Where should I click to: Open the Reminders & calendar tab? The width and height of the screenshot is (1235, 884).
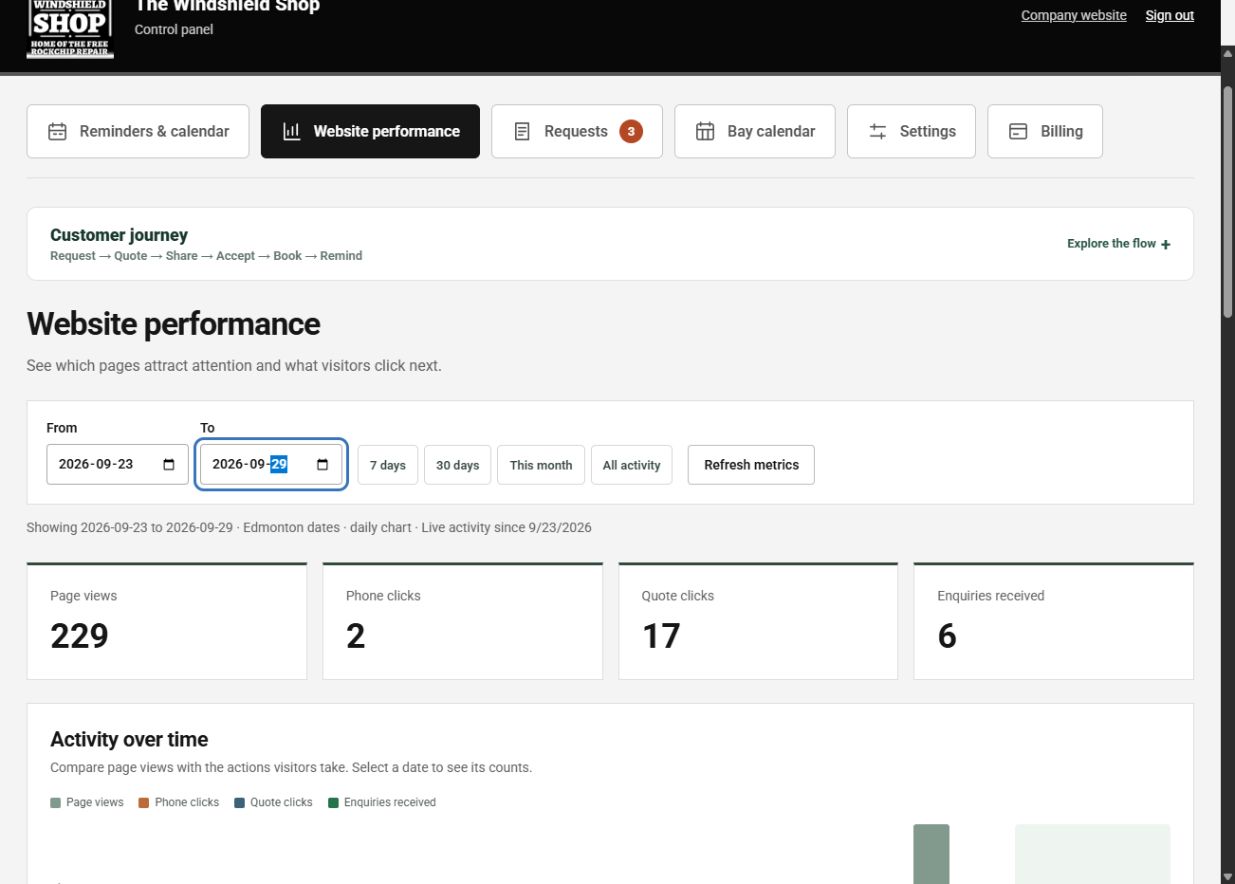138,131
